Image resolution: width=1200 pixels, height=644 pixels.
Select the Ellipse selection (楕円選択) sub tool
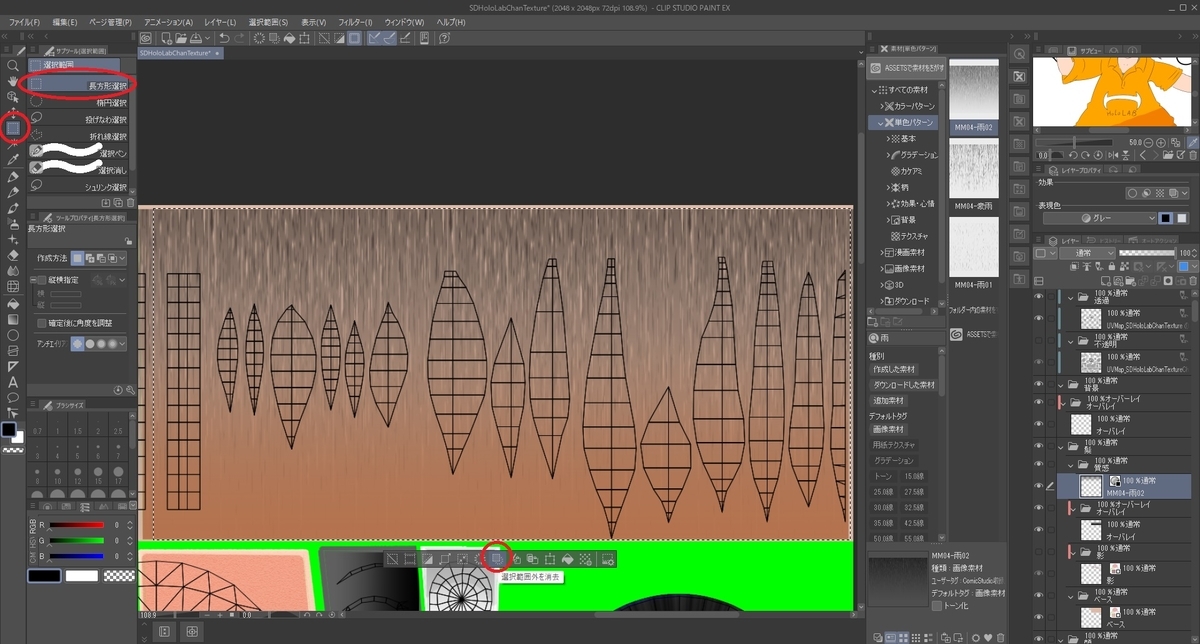coord(78,103)
